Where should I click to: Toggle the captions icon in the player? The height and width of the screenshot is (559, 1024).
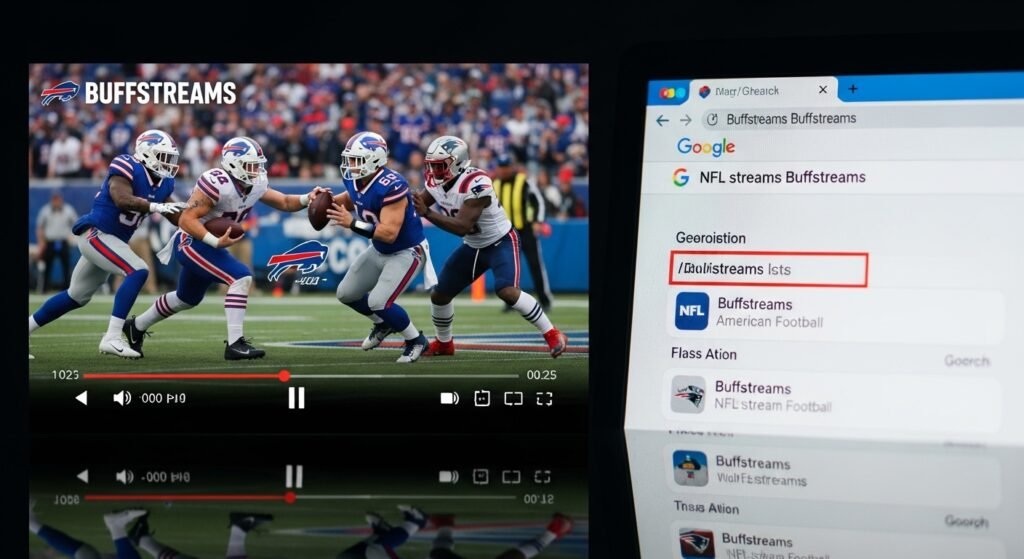point(449,398)
